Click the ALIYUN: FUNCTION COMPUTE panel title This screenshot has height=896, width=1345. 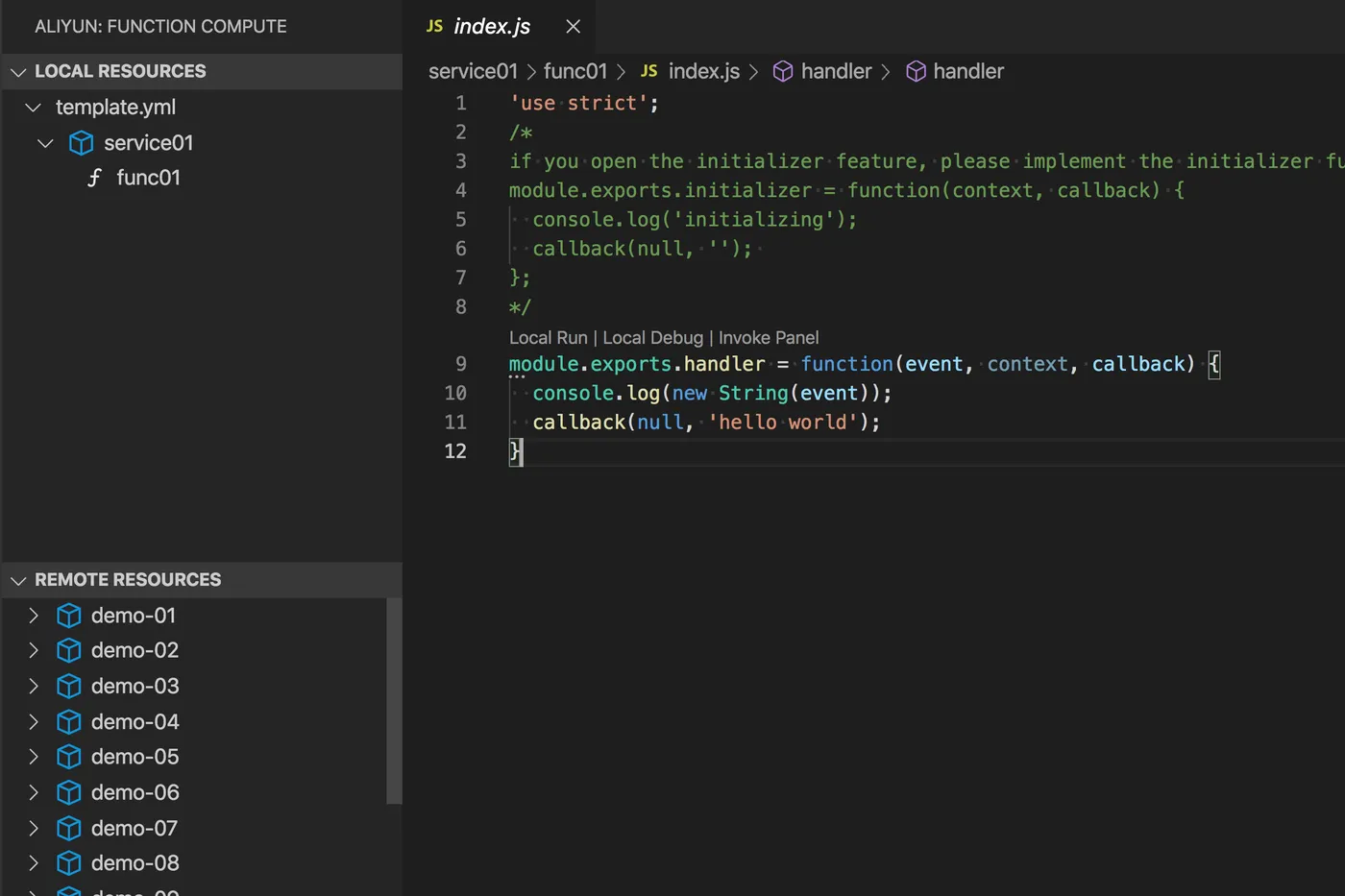(160, 27)
